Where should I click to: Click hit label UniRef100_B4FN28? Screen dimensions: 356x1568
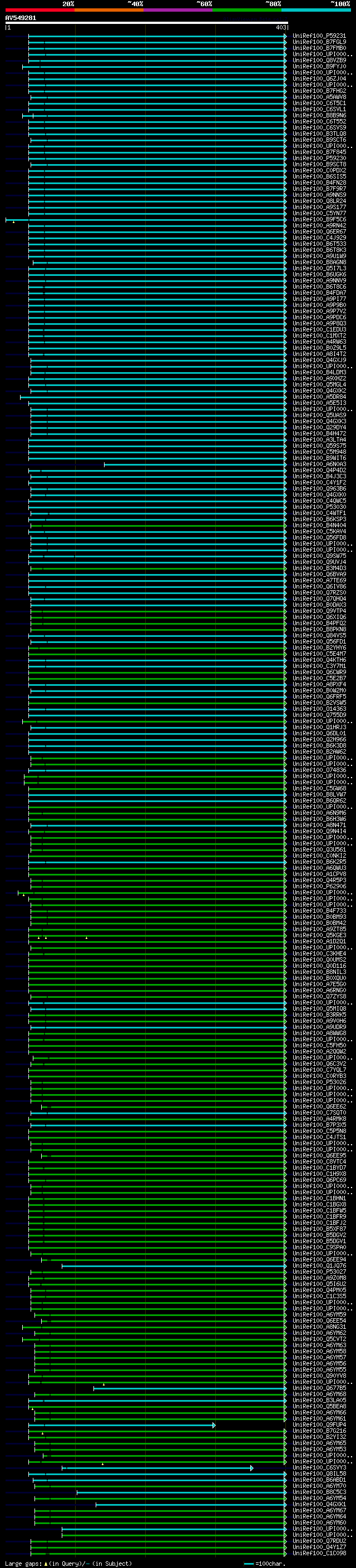click(x=319, y=182)
